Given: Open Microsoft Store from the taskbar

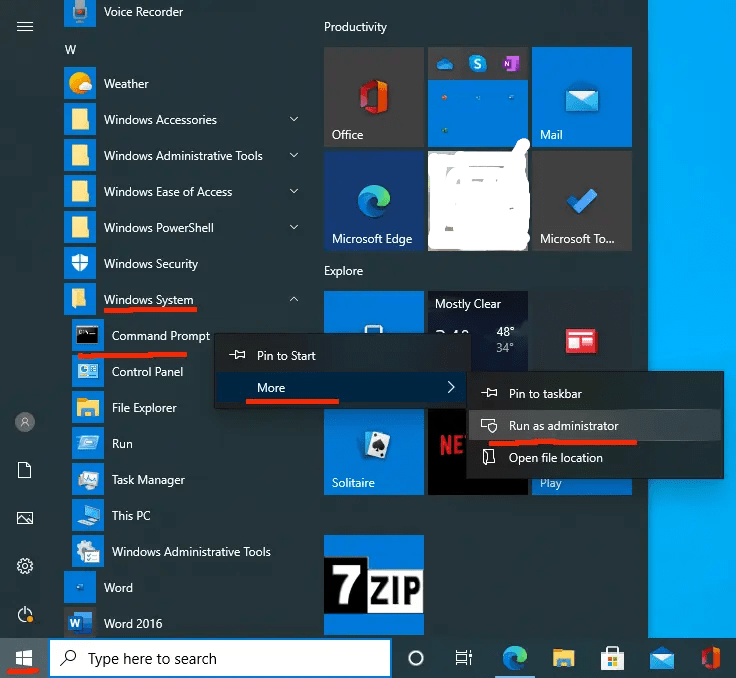Looking at the screenshot, I should coord(612,658).
